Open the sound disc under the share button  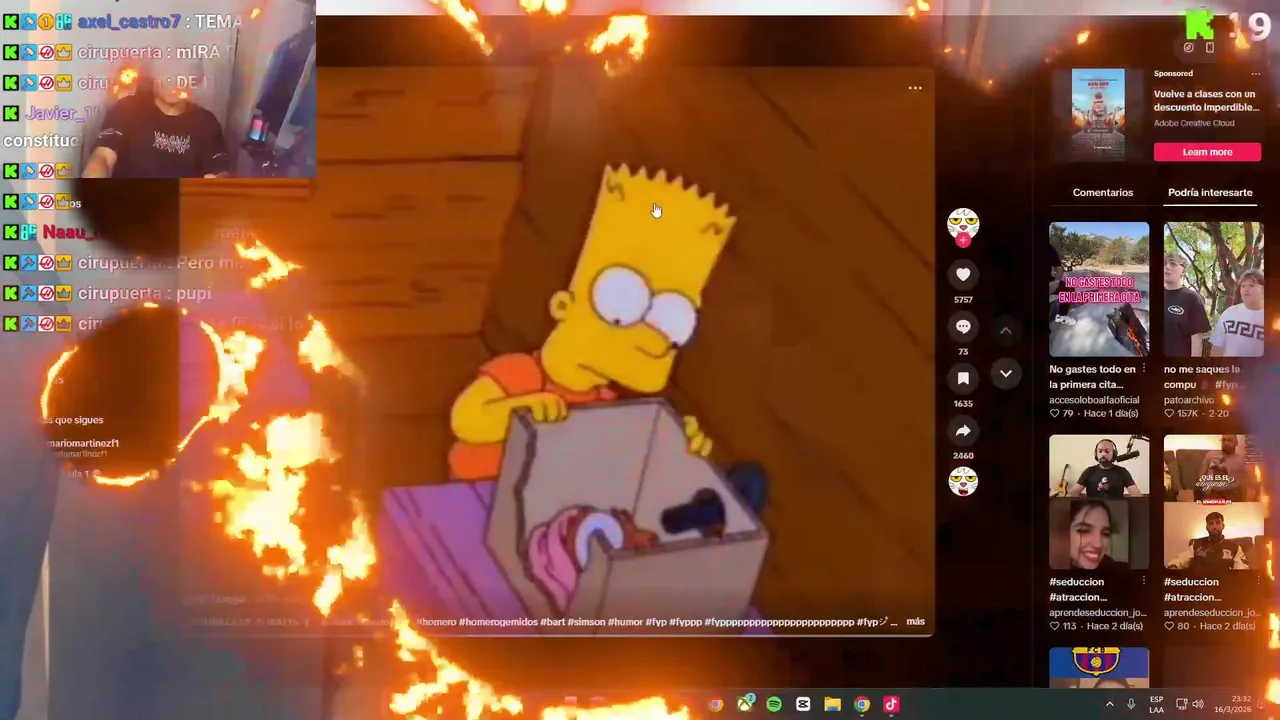pos(963,482)
